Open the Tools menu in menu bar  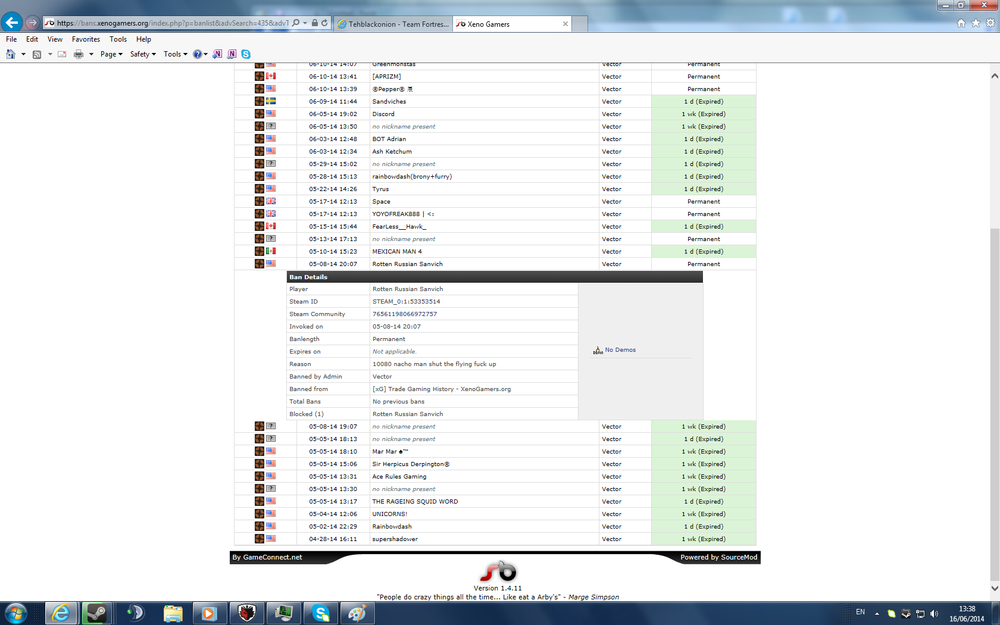pos(118,39)
